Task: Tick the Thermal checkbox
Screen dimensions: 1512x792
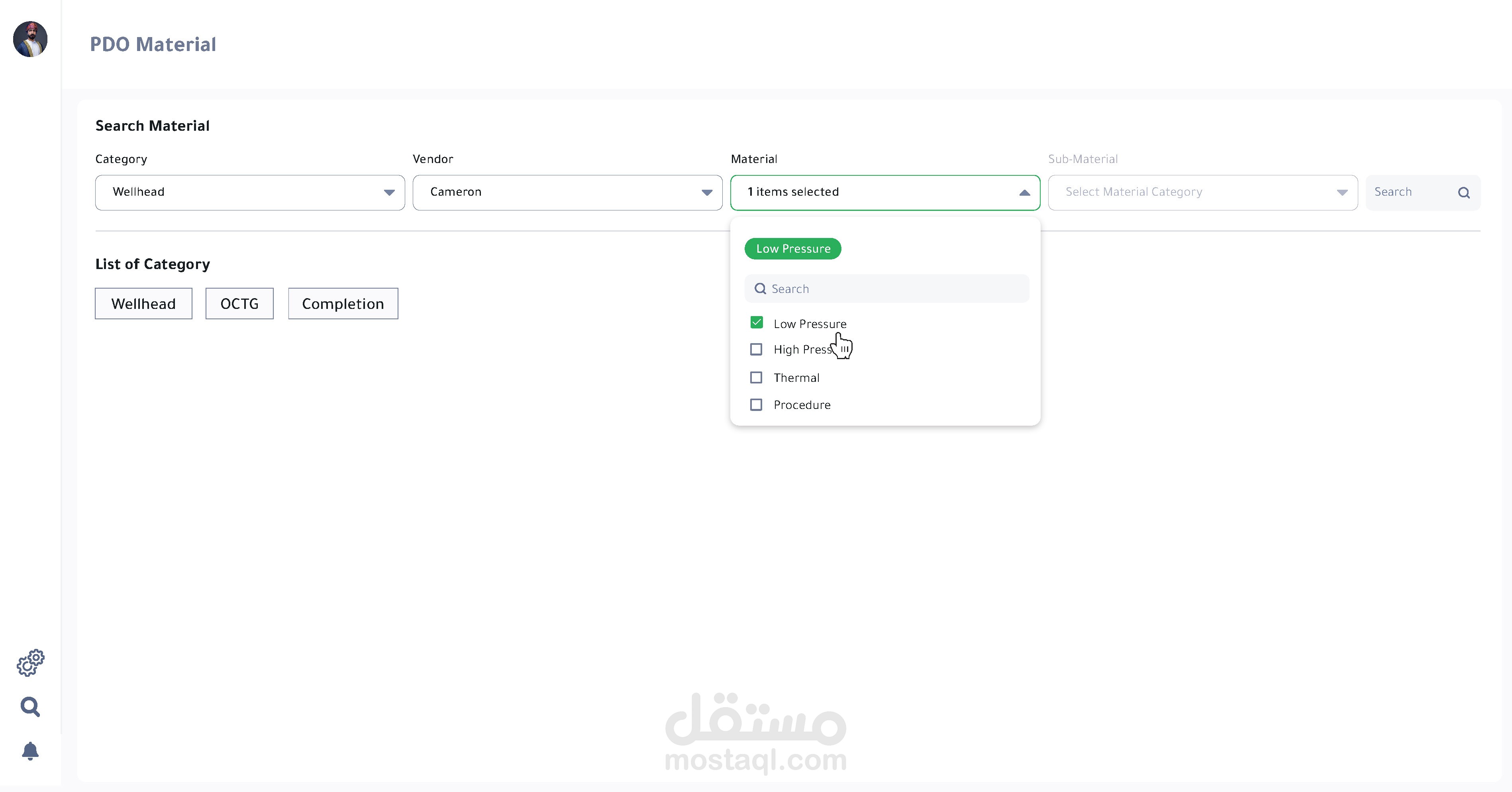Action: (756, 377)
